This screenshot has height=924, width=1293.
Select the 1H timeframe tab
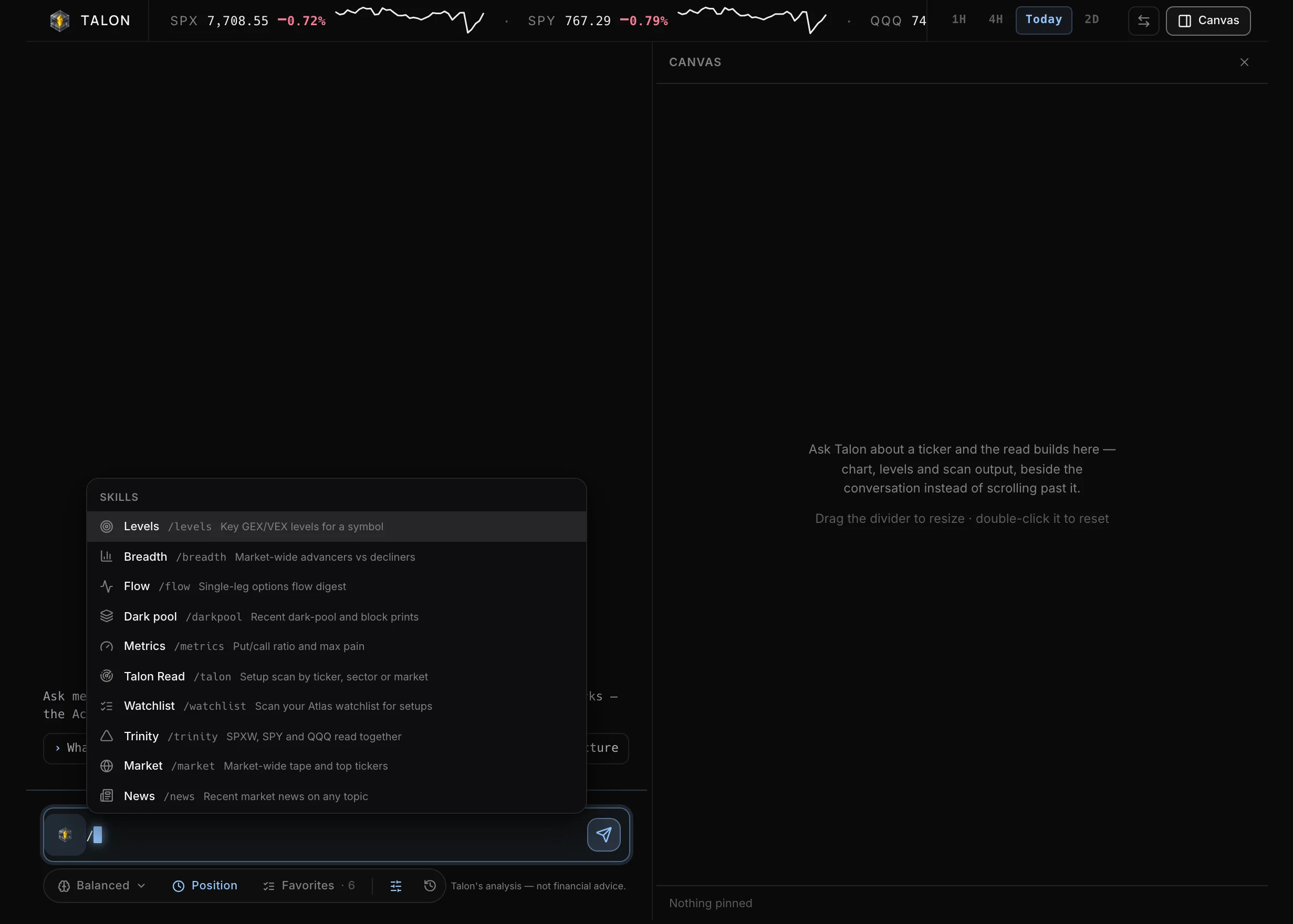click(958, 20)
